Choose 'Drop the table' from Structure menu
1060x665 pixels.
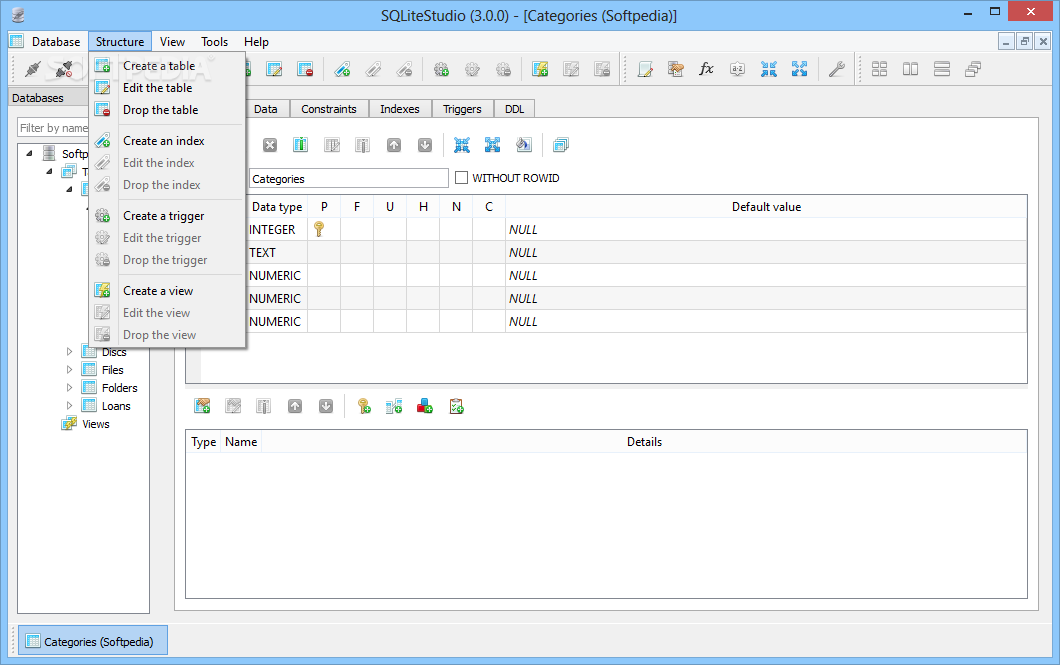tap(167, 109)
